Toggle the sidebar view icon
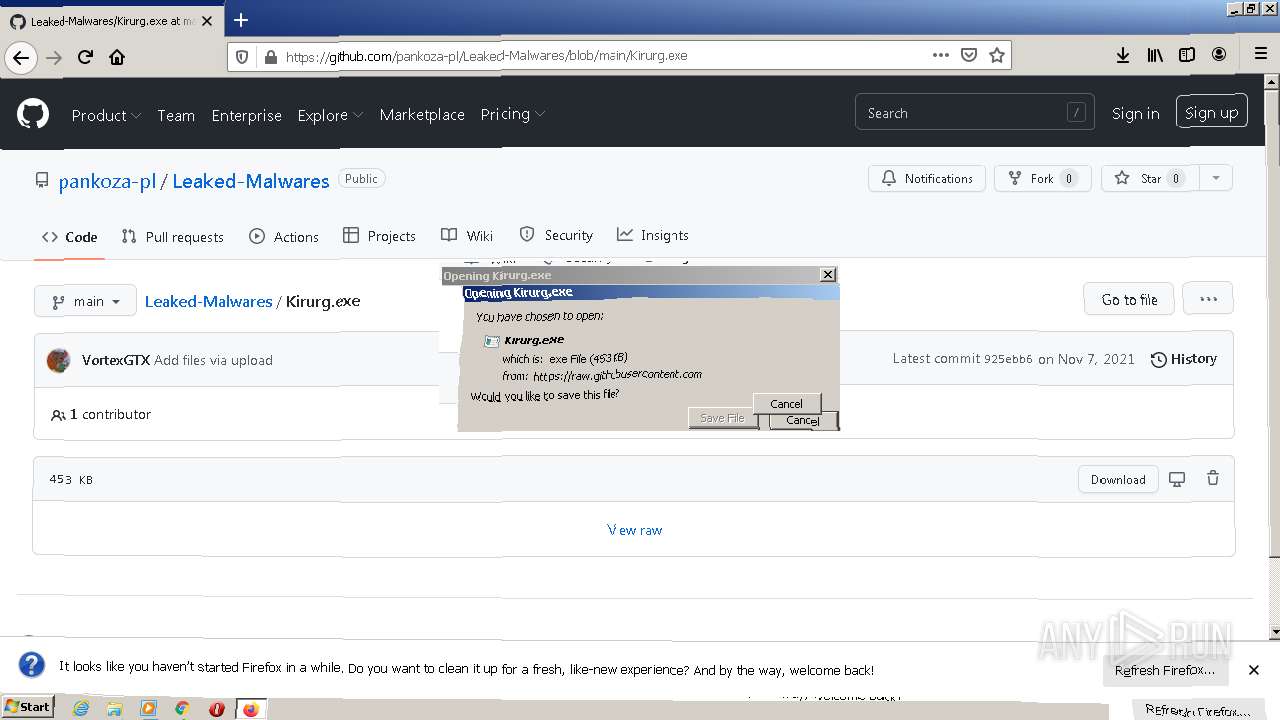Viewport: 1280px width, 720px height. 1187,56
